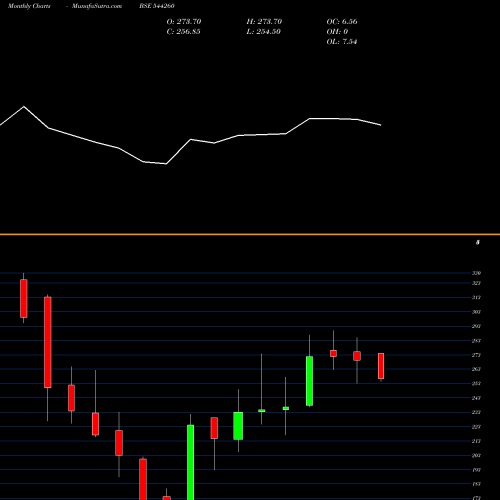Click the end point of the white line

pos(381,125)
